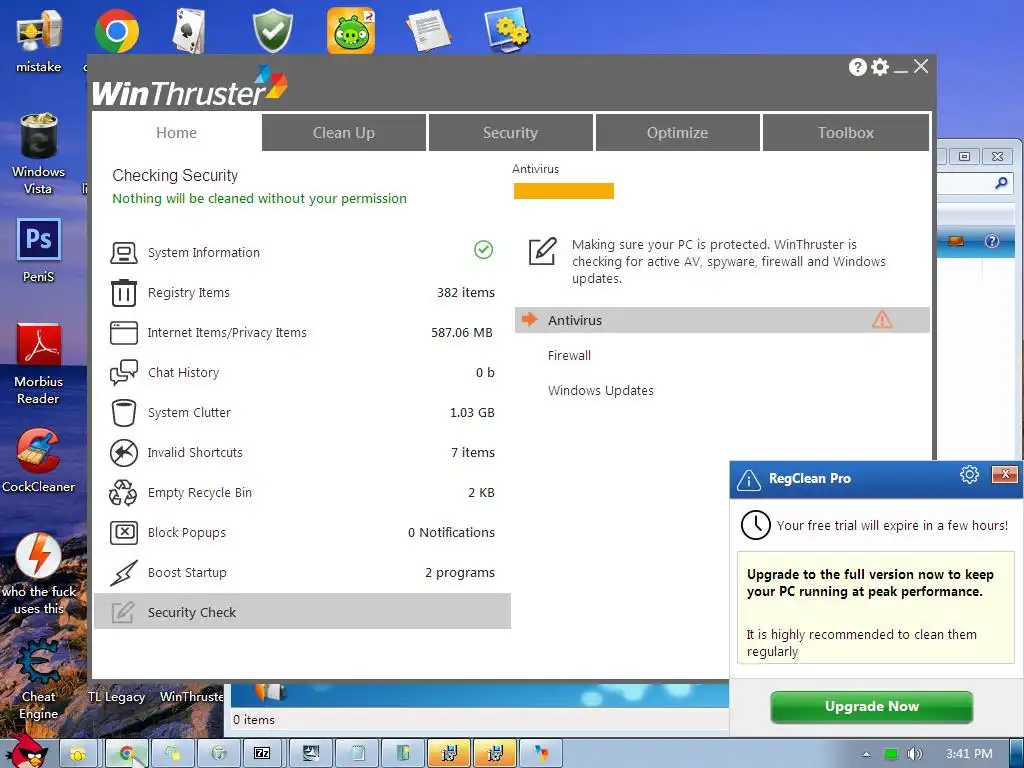Click the Empty Recycle Bin recycle icon
This screenshot has height=768, width=1024.
[x=123, y=492]
